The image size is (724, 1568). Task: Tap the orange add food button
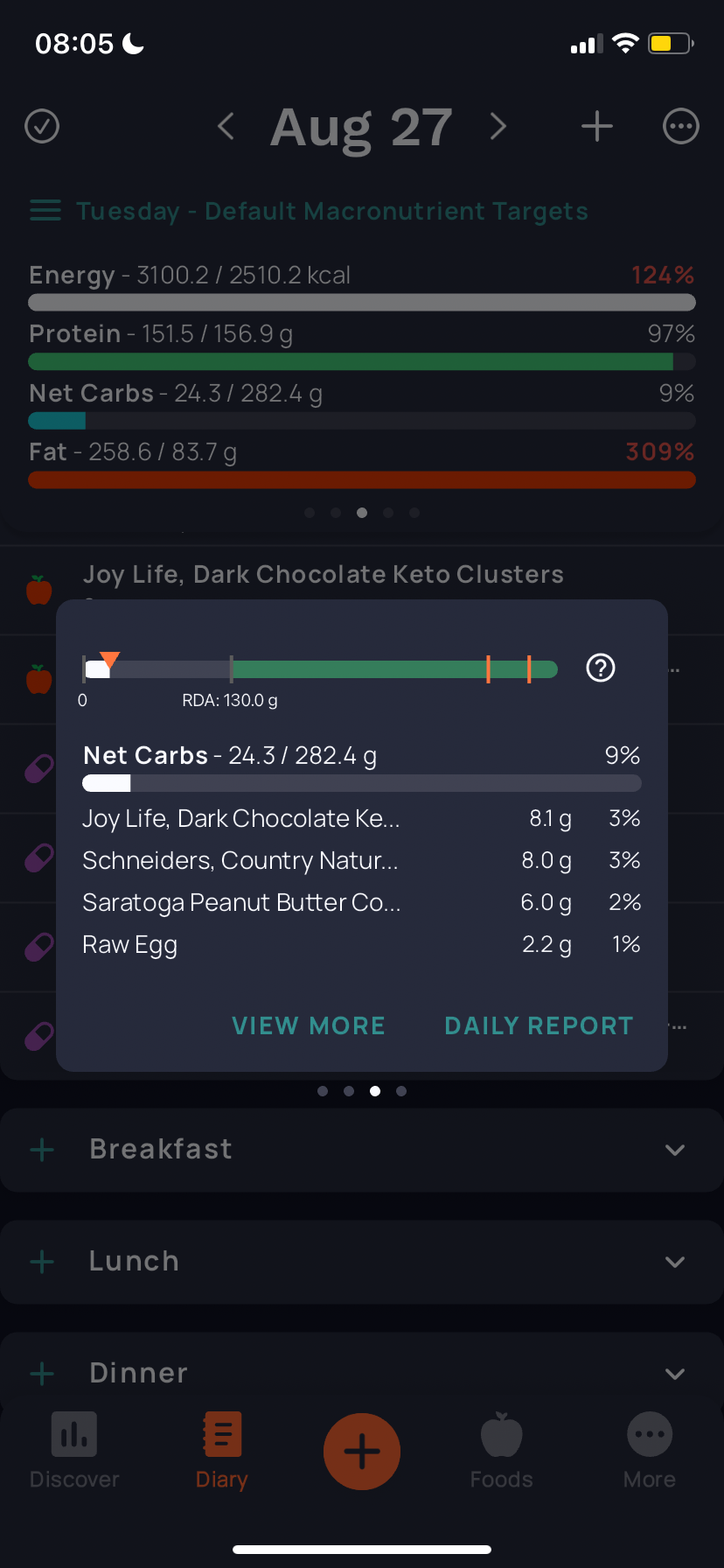(x=362, y=1452)
